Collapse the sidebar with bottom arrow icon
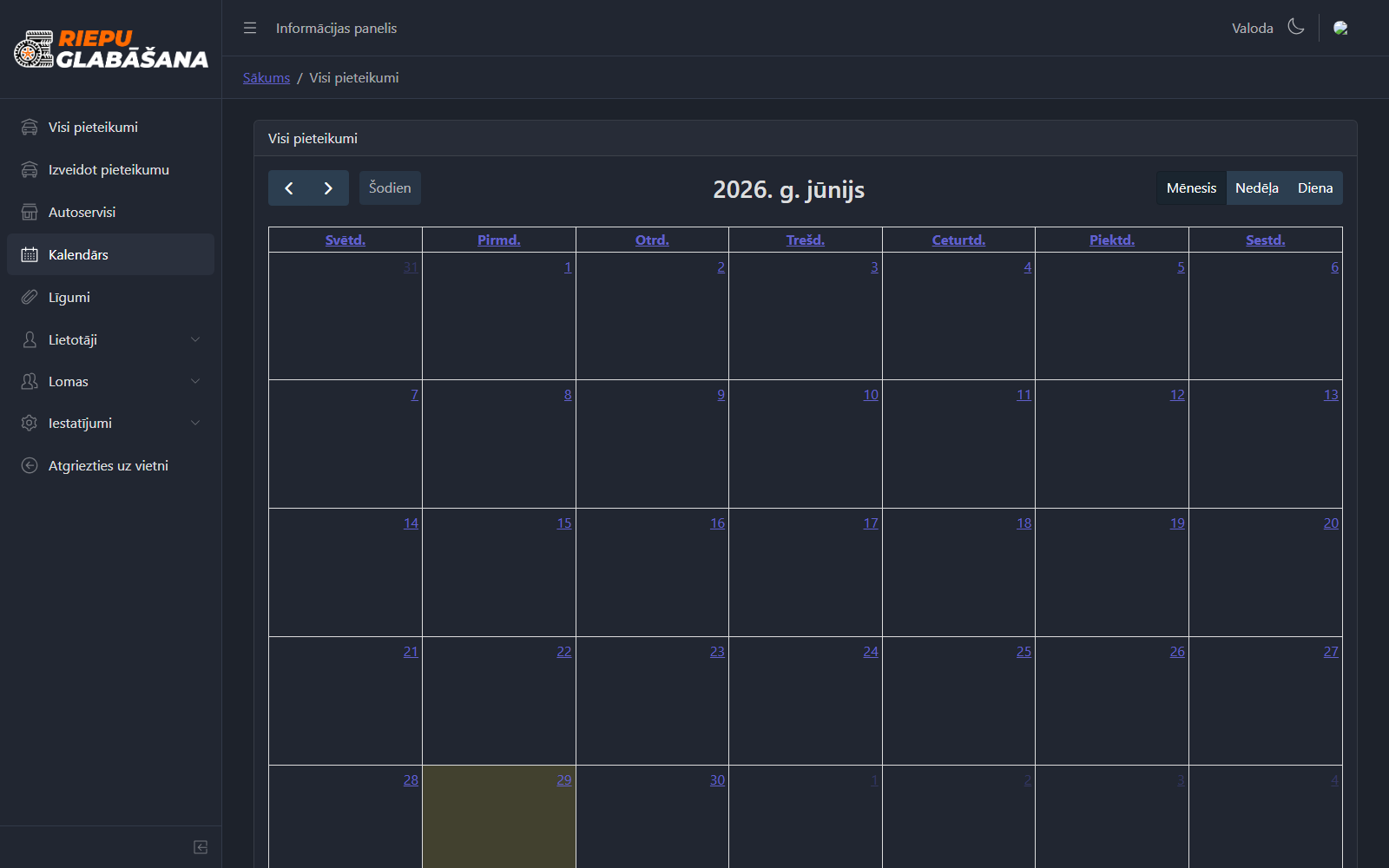 (201, 847)
